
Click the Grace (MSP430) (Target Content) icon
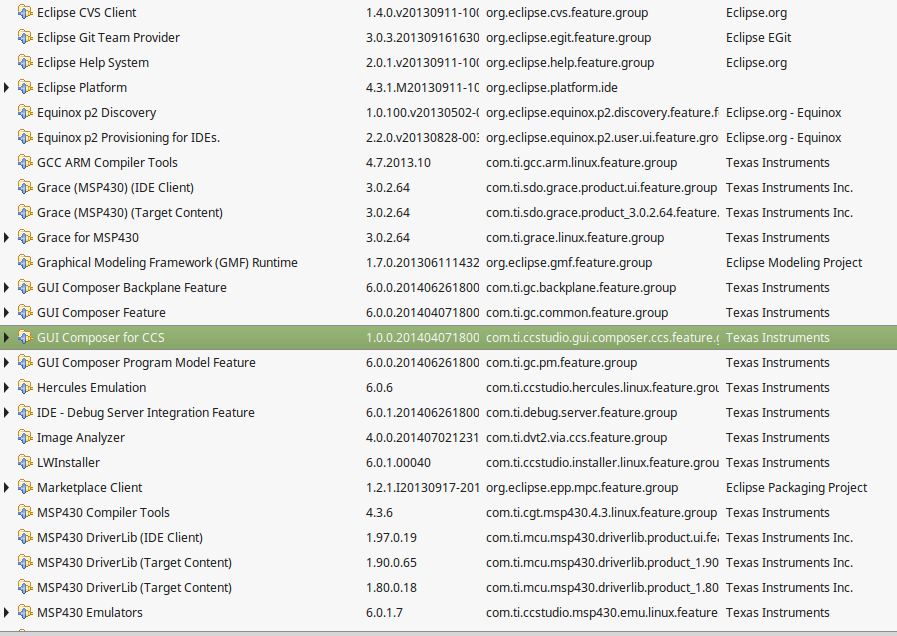[x=25, y=212]
